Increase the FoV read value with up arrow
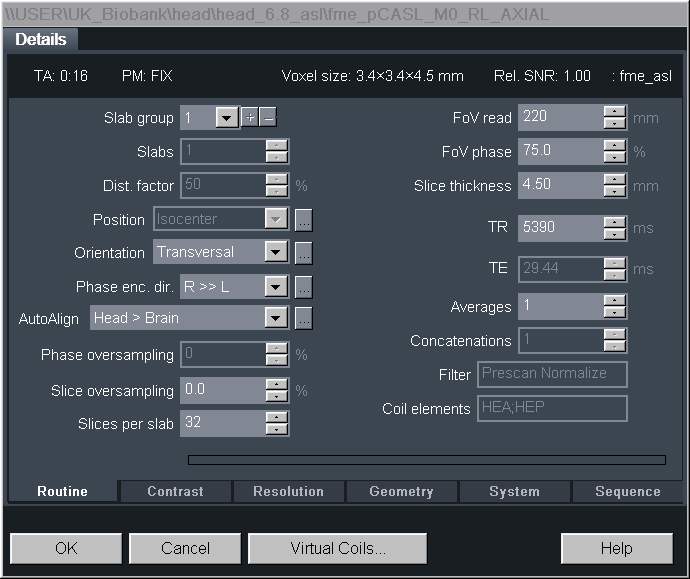This screenshot has width=690, height=579. click(x=614, y=112)
